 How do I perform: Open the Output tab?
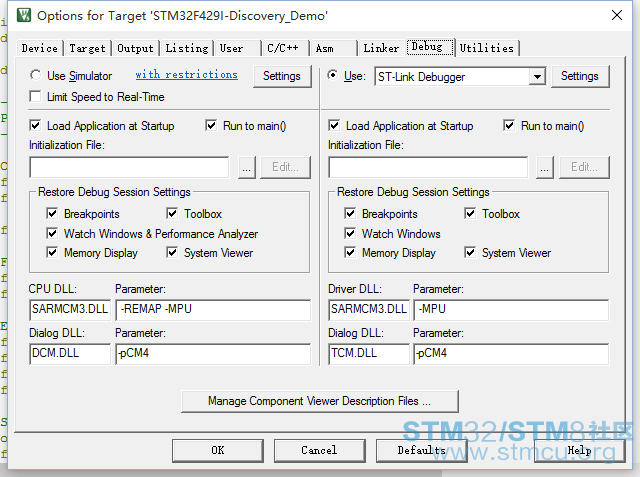(135, 48)
